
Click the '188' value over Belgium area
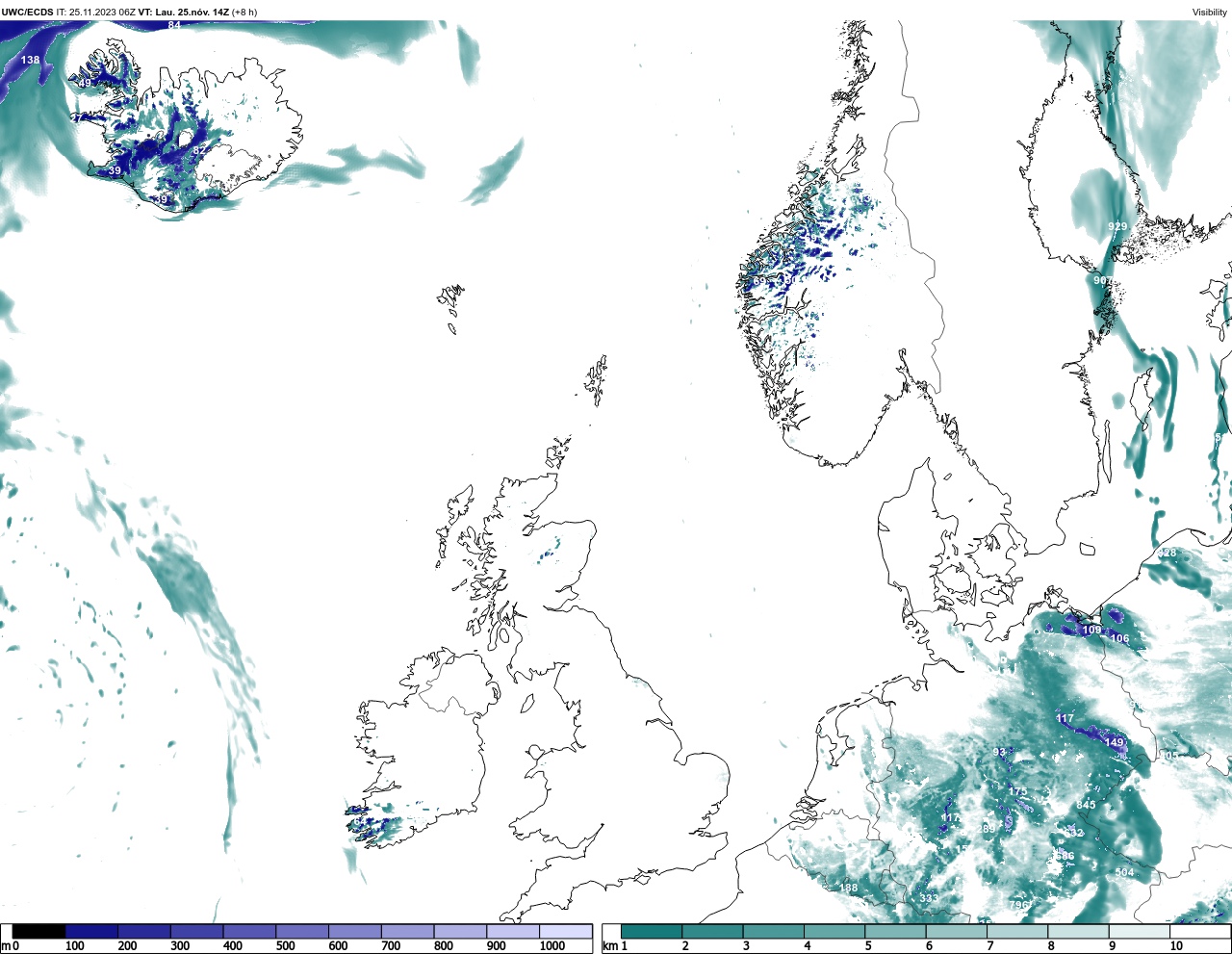848,889
